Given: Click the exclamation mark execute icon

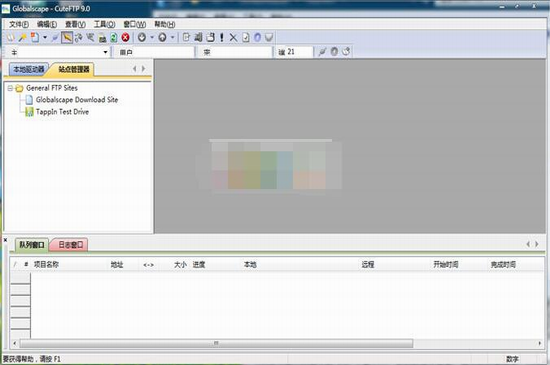Looking at the screenshot, I should pyautogui.click(x=222, y=37).
